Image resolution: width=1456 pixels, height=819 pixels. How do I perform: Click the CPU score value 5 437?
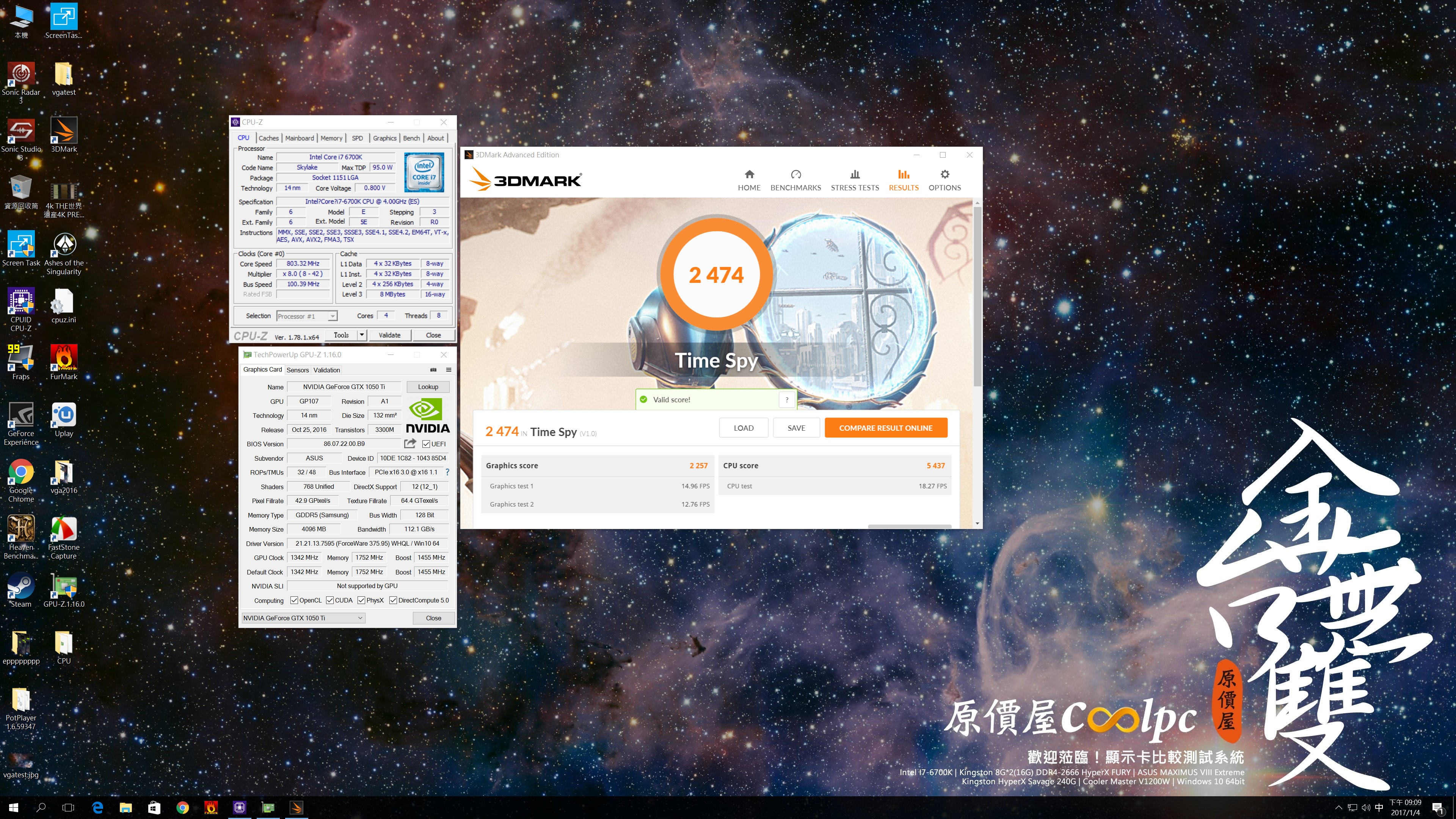coord(935,466)
